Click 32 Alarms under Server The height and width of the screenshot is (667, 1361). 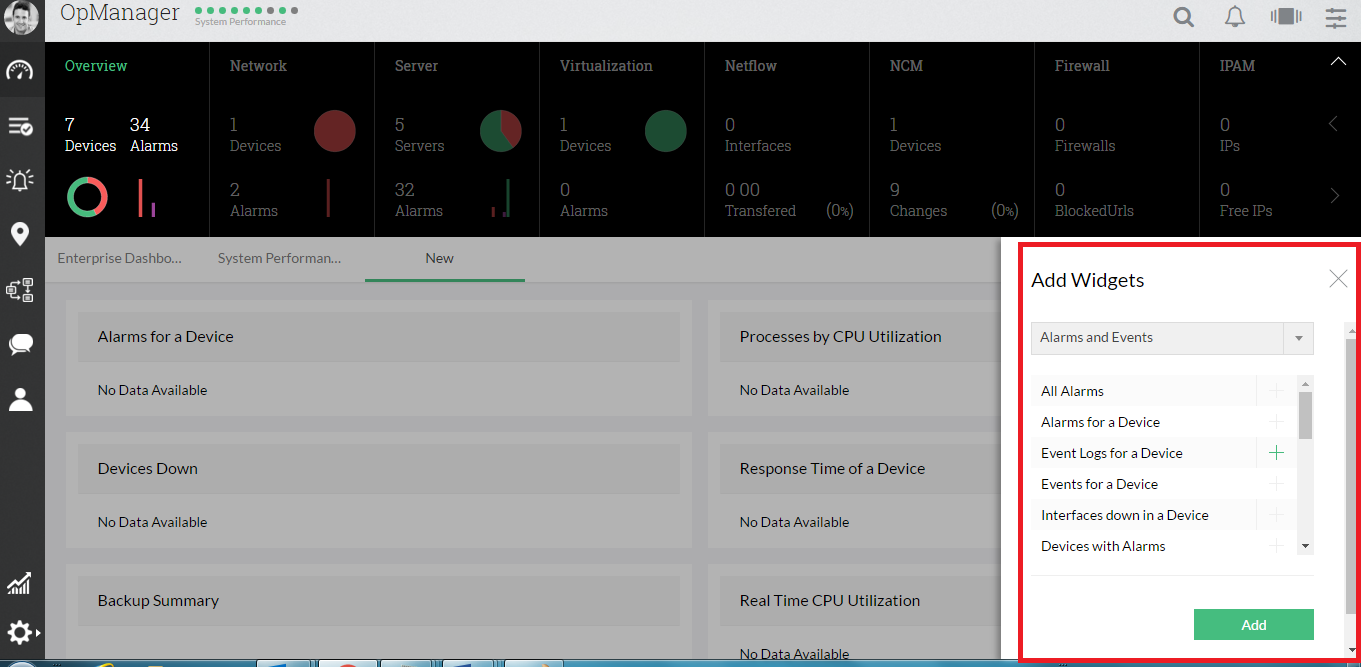coord(419,200)
